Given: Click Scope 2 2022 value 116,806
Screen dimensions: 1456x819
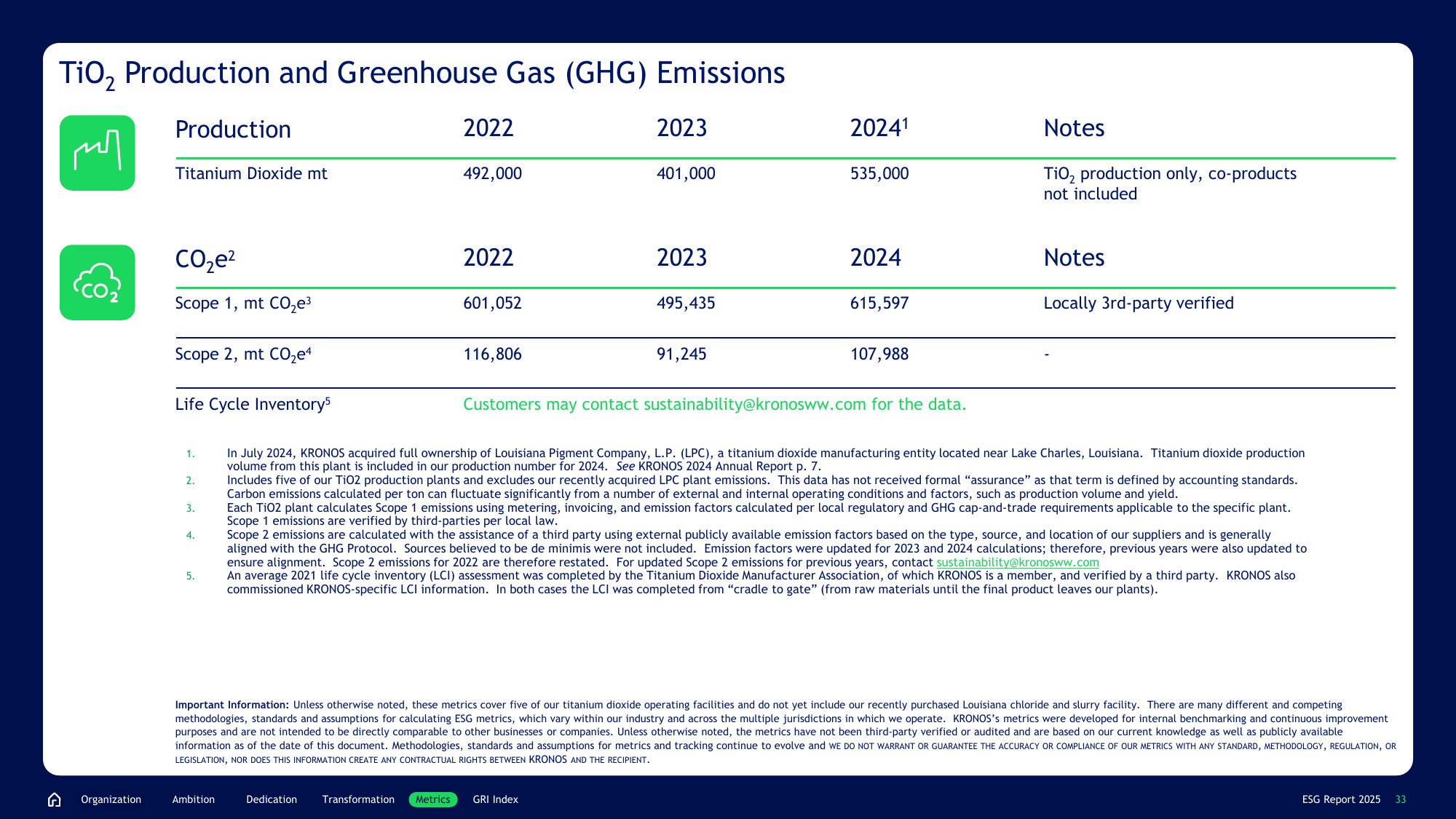Looking at the screenshot, I should (493, 354).
